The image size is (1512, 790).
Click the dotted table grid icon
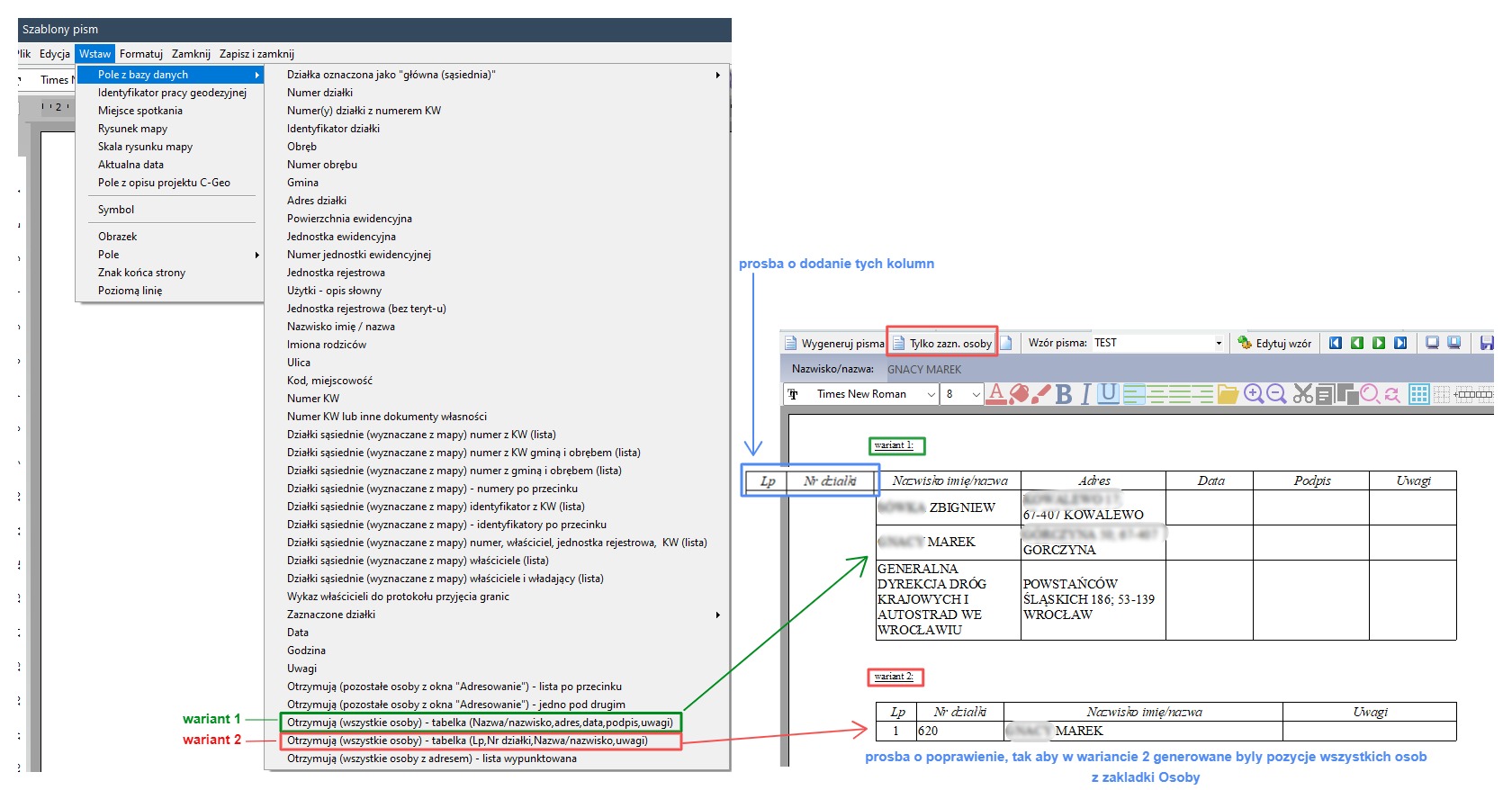(x=1441, y=393)
